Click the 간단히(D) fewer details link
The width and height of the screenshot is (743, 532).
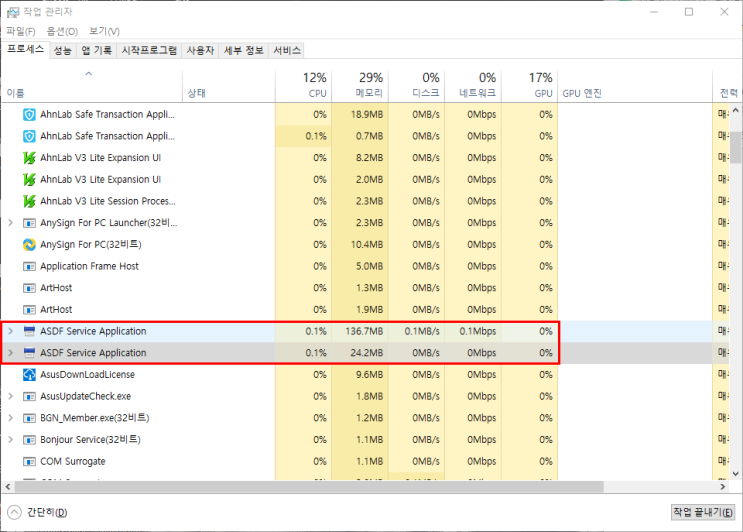[47, 512]
